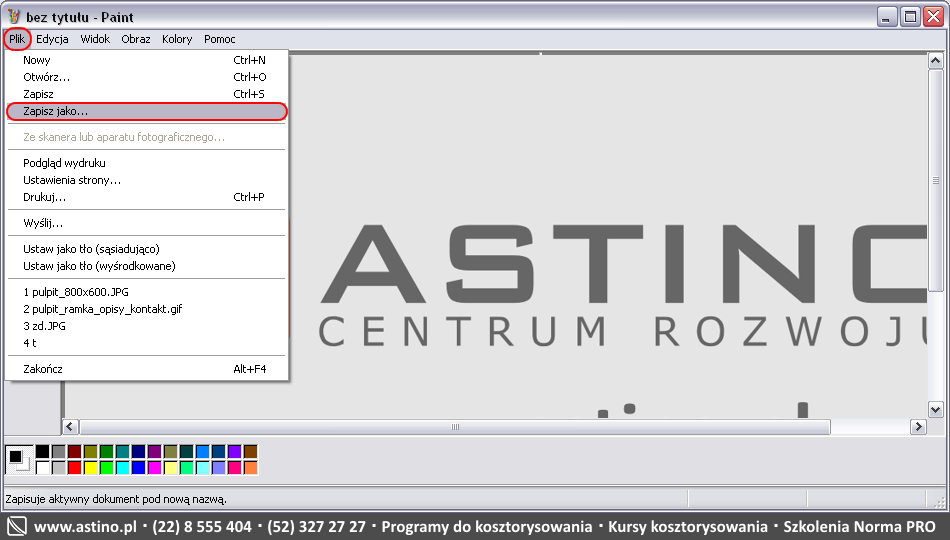Maximize the Paint window
Image resolution: width=950 pixels, height=540 pixels.
tap(910, 17)
